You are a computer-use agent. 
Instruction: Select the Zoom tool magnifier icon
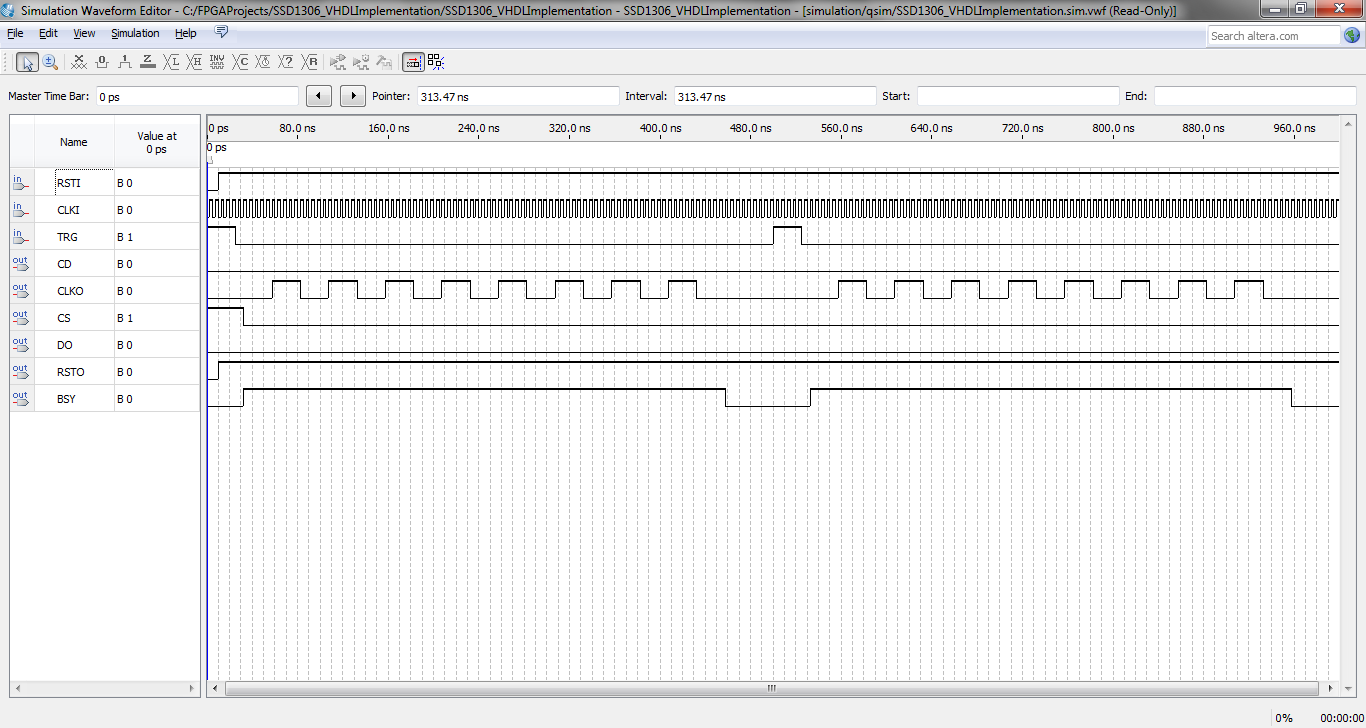[x=50, y=62]
